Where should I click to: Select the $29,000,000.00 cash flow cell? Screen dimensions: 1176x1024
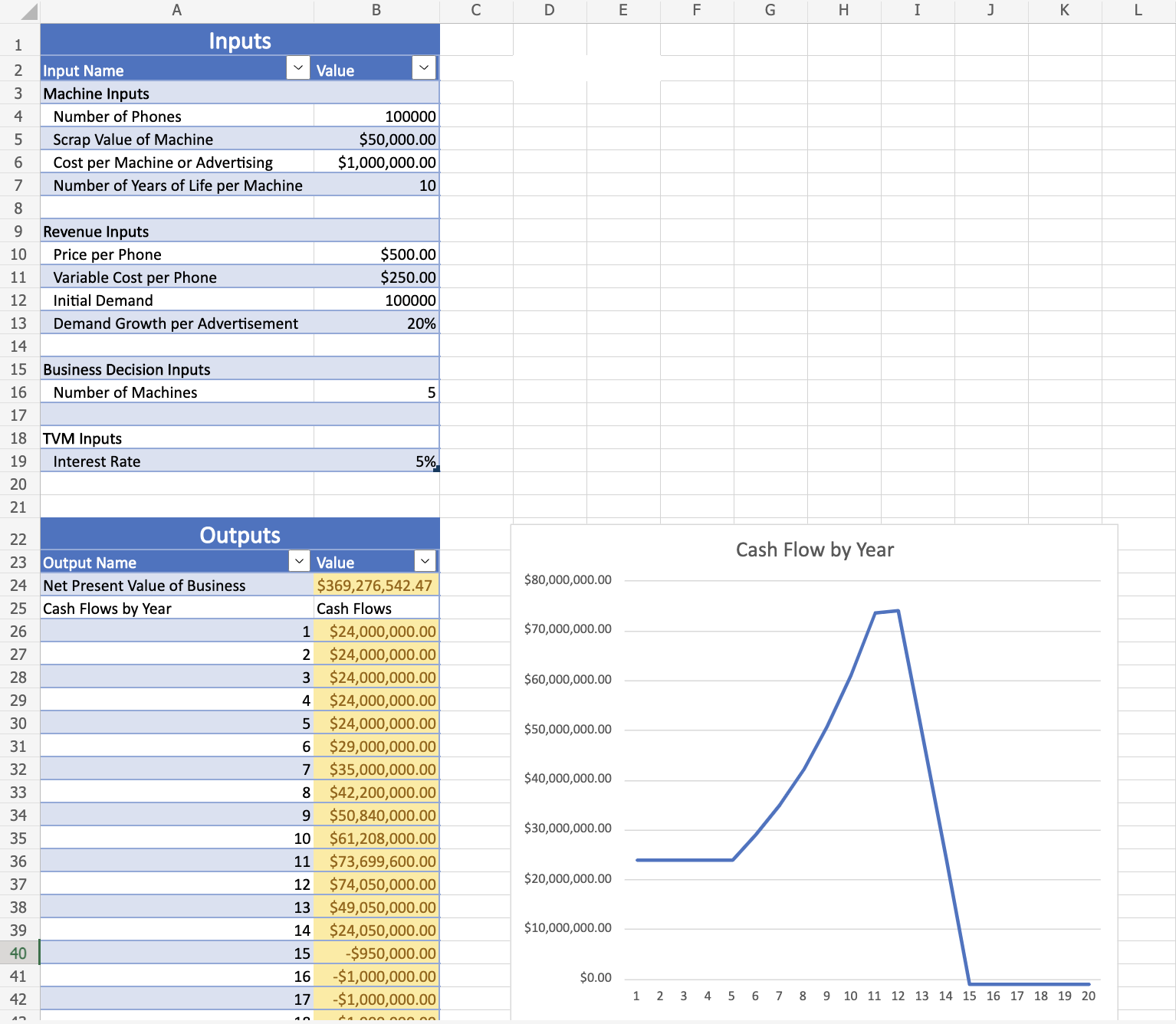click(x=376, y=746)
